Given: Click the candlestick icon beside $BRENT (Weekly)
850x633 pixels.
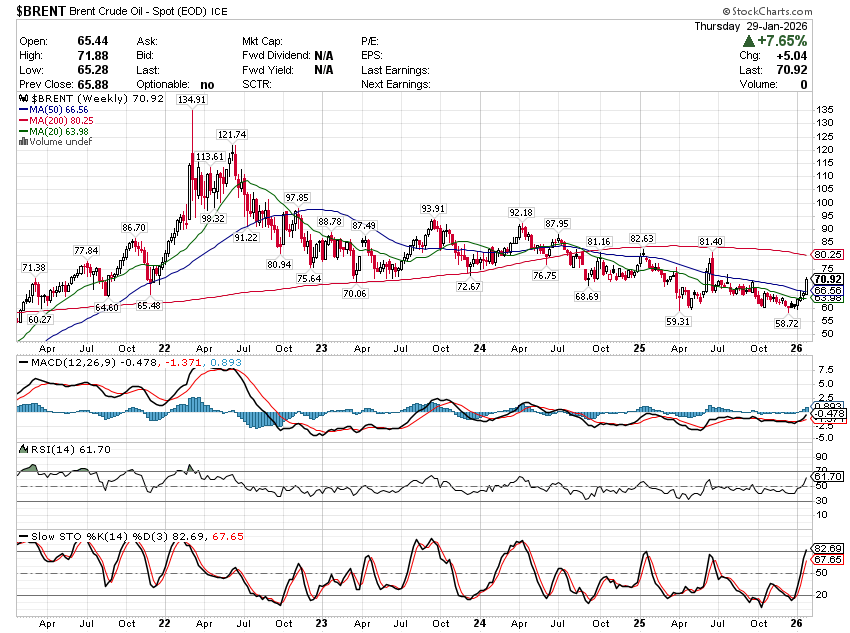Looking at the screenshot, I should coord(21,100).
